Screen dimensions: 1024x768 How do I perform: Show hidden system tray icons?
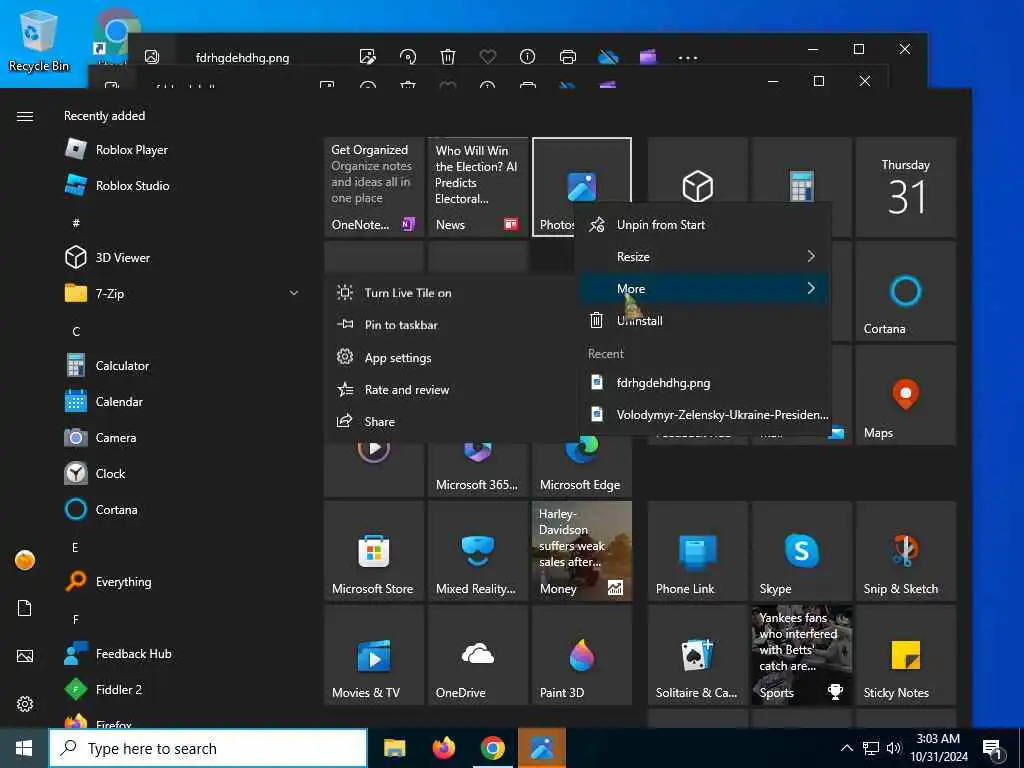pos(846,748)
